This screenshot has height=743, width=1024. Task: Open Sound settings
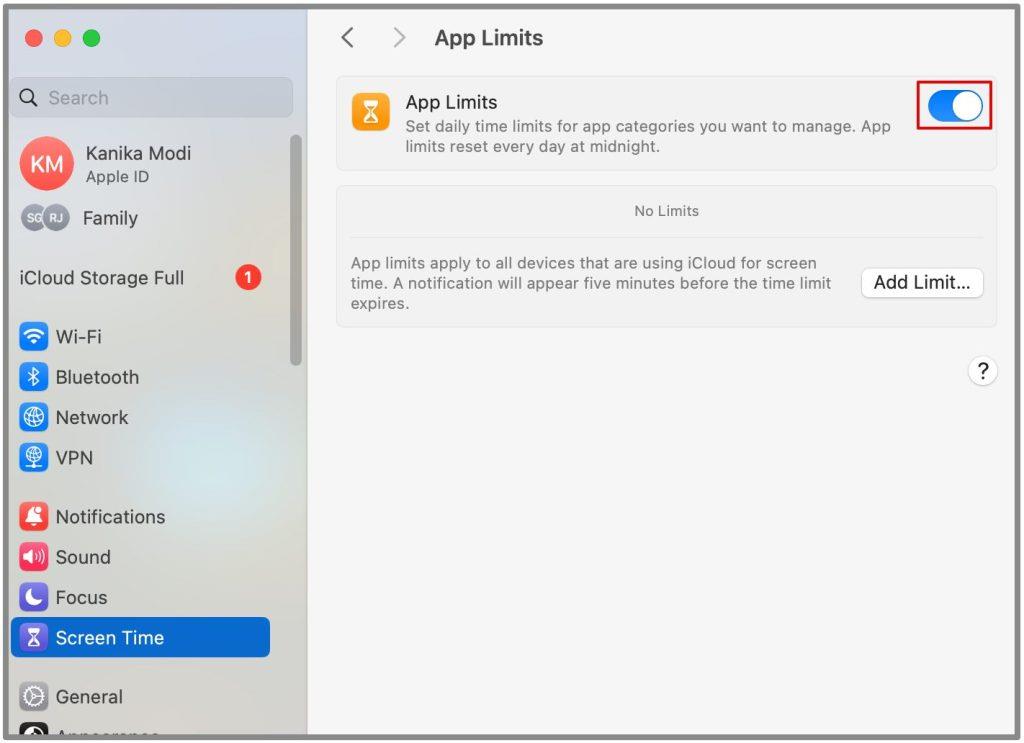pos(140,557)
